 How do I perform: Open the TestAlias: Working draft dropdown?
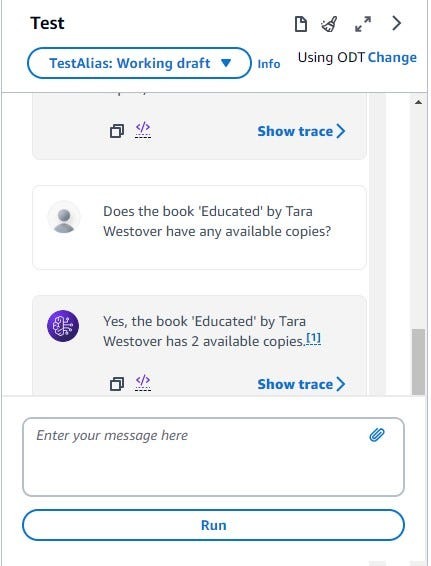click(139, 63)
